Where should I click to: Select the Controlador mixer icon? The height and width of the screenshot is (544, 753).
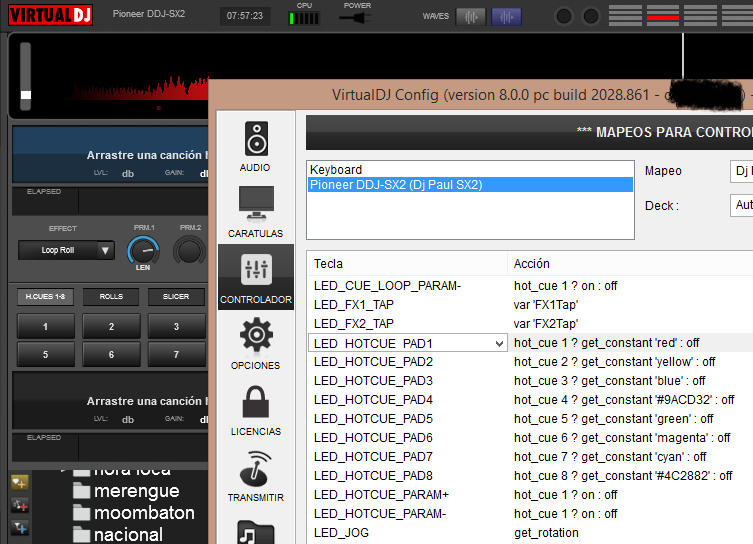point(256,277)
